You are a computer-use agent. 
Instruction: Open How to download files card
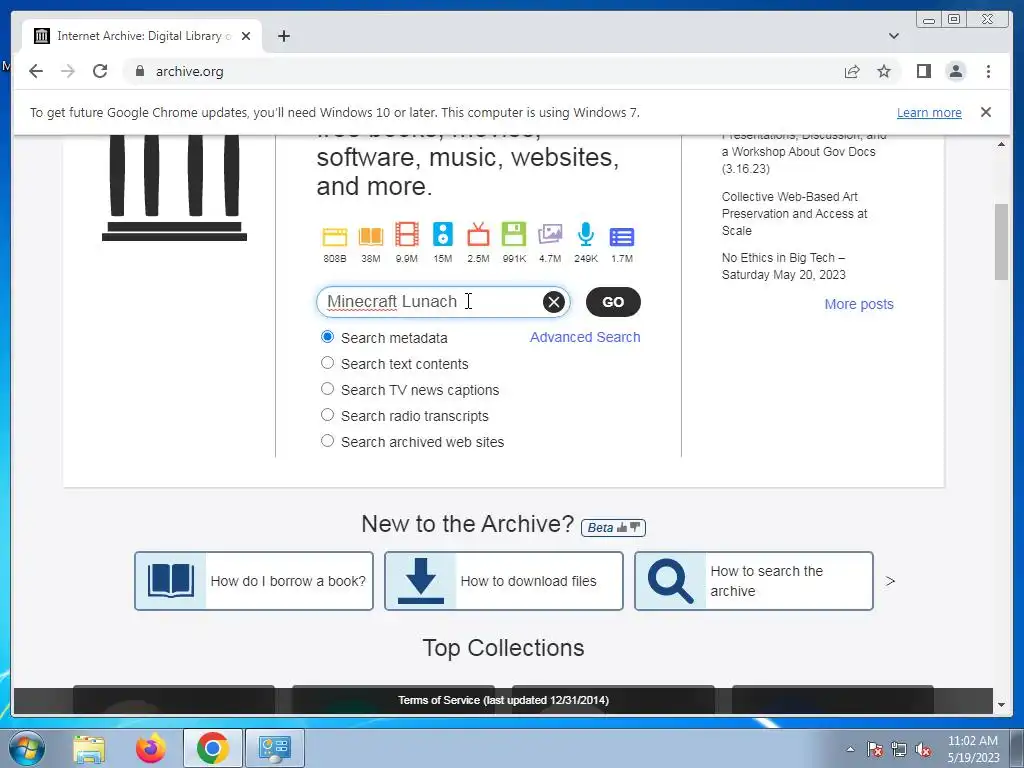pos(504,581)
